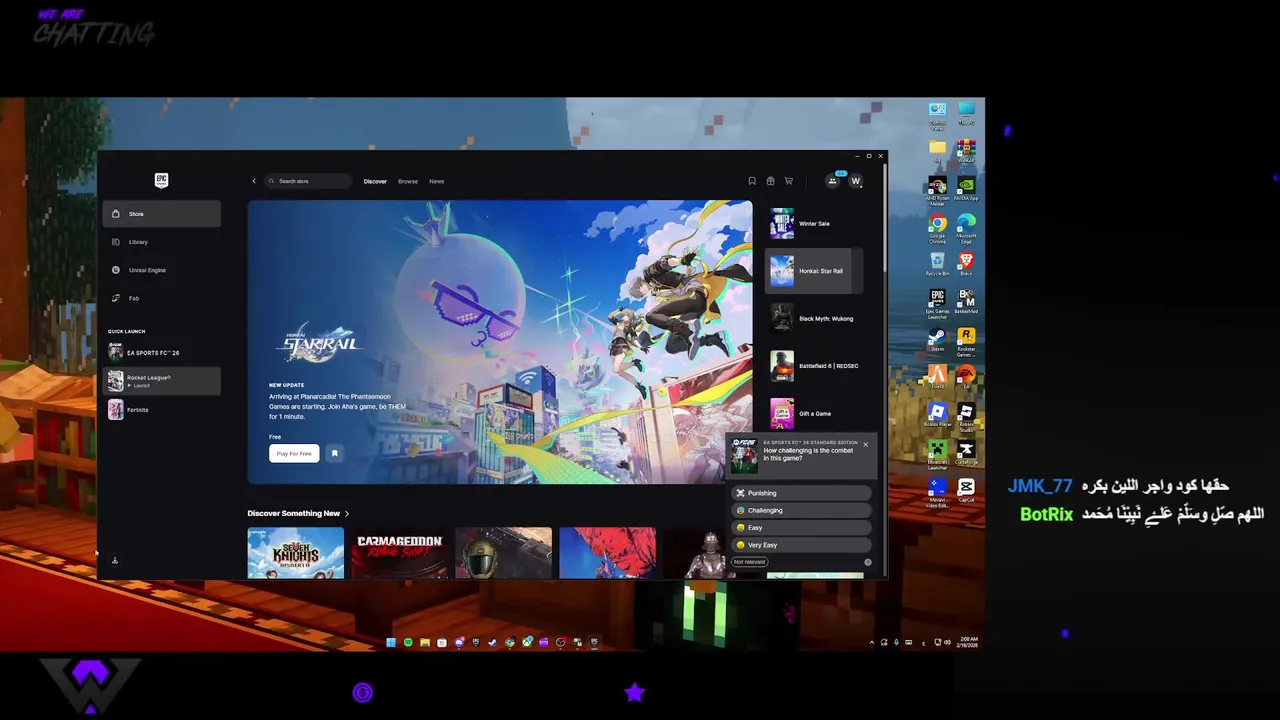Viewport: 1280px width, 720px height.
Task: Open the Library section
Action: [x=162, y=241]
